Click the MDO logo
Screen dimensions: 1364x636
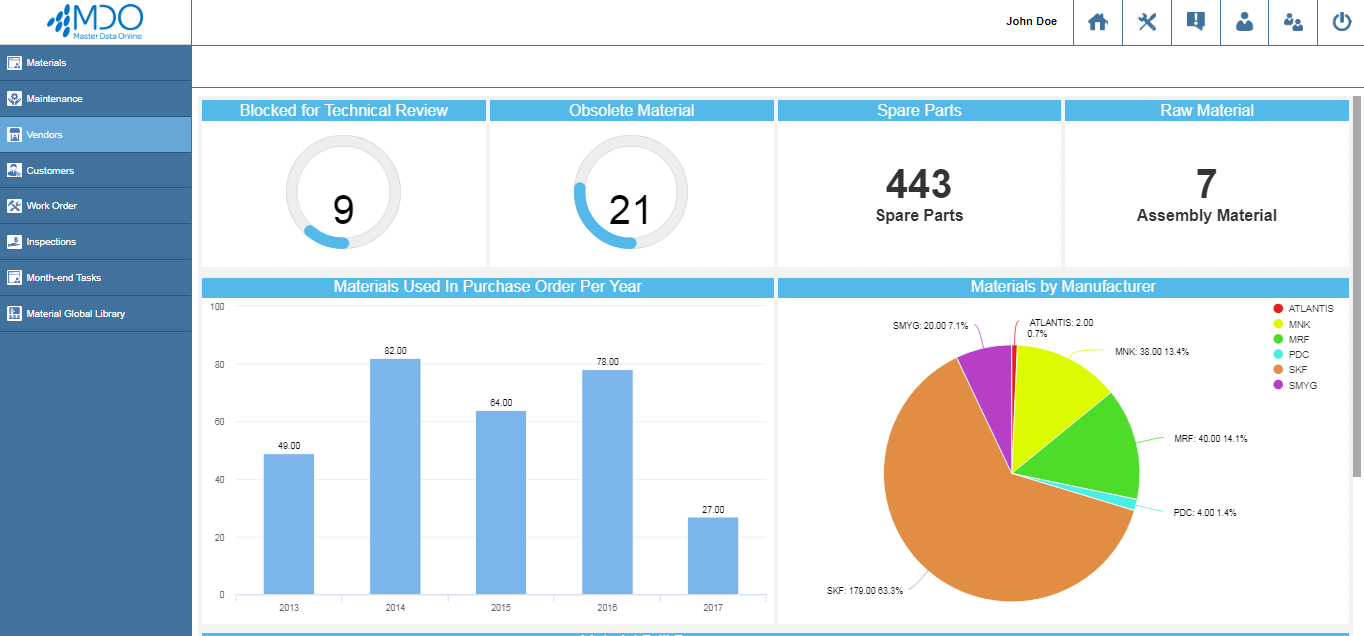pos(95,22)
